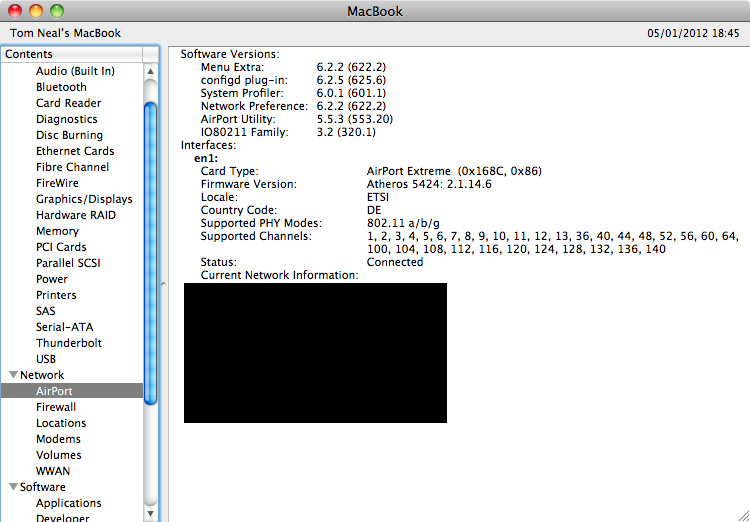Click Locale value ETSI
Screen dimensions: 750x522
[377, 197]
